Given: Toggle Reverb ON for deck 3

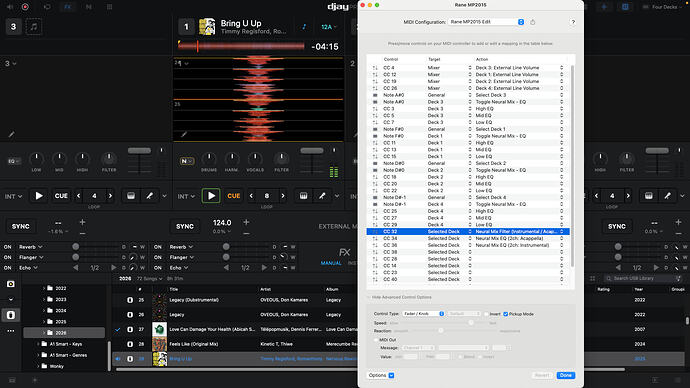Looking at the screenshot, I should click(7, 247).
